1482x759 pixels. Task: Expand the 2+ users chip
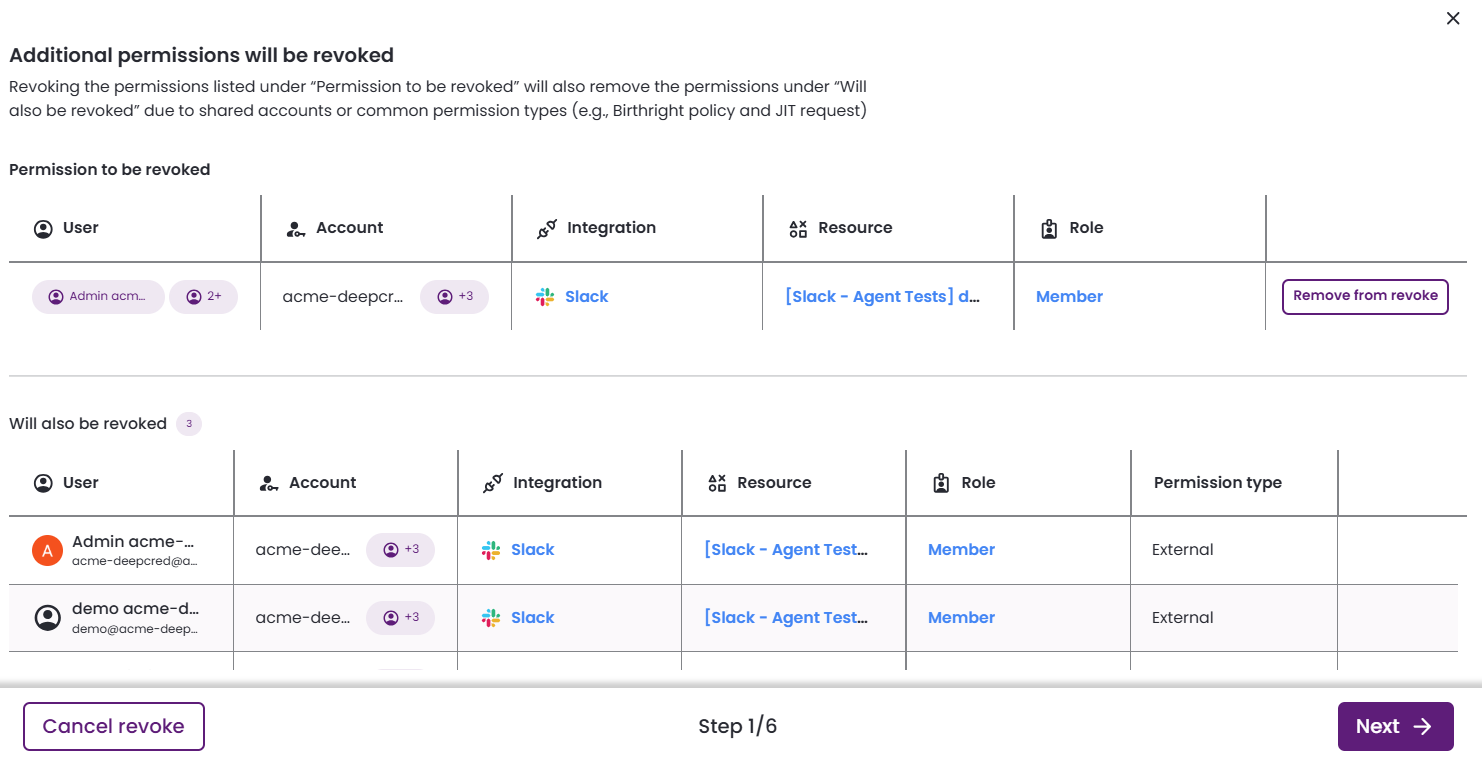pyautogui.click(x=204, y=297)
